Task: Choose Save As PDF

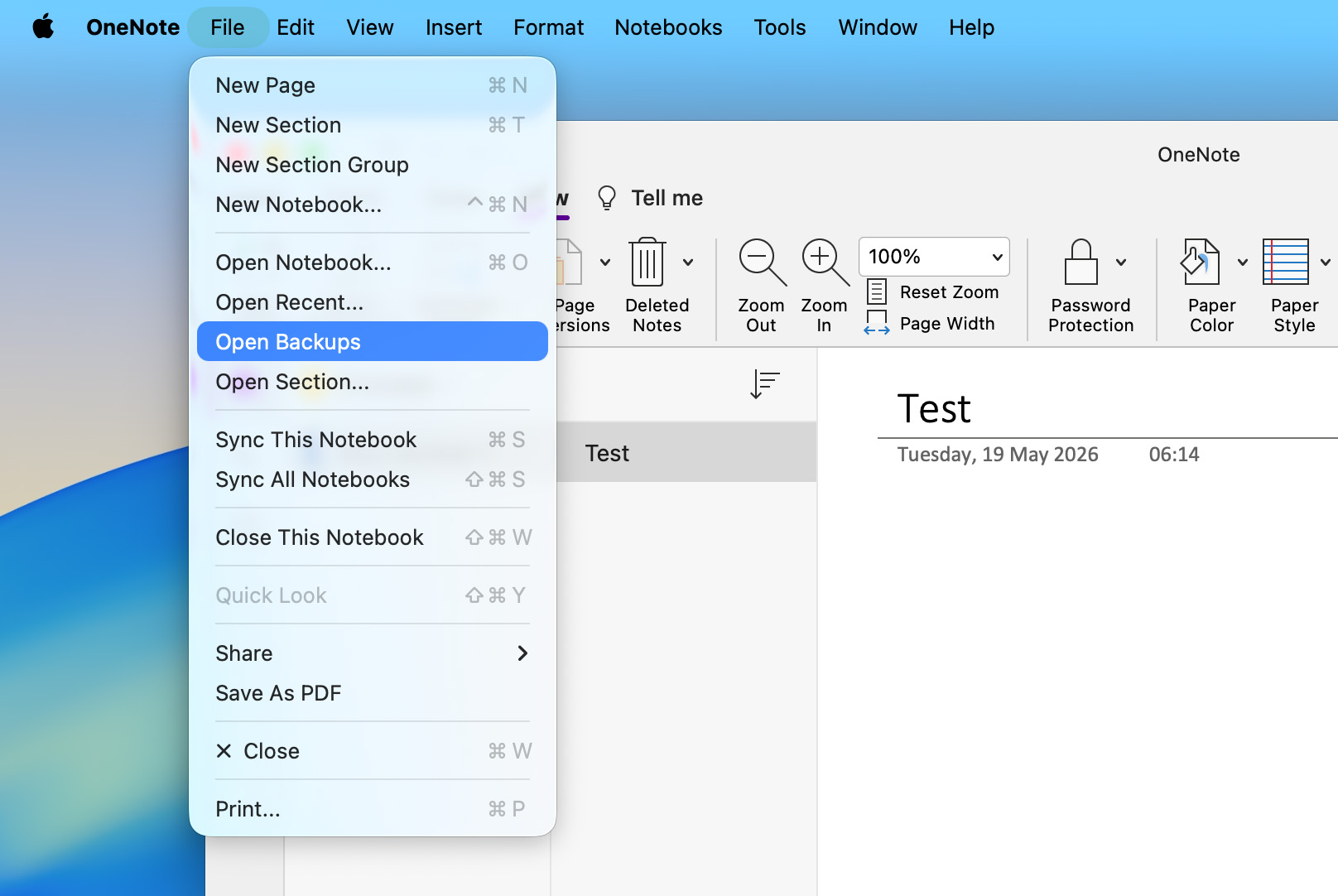Action: tap(373, 693)
